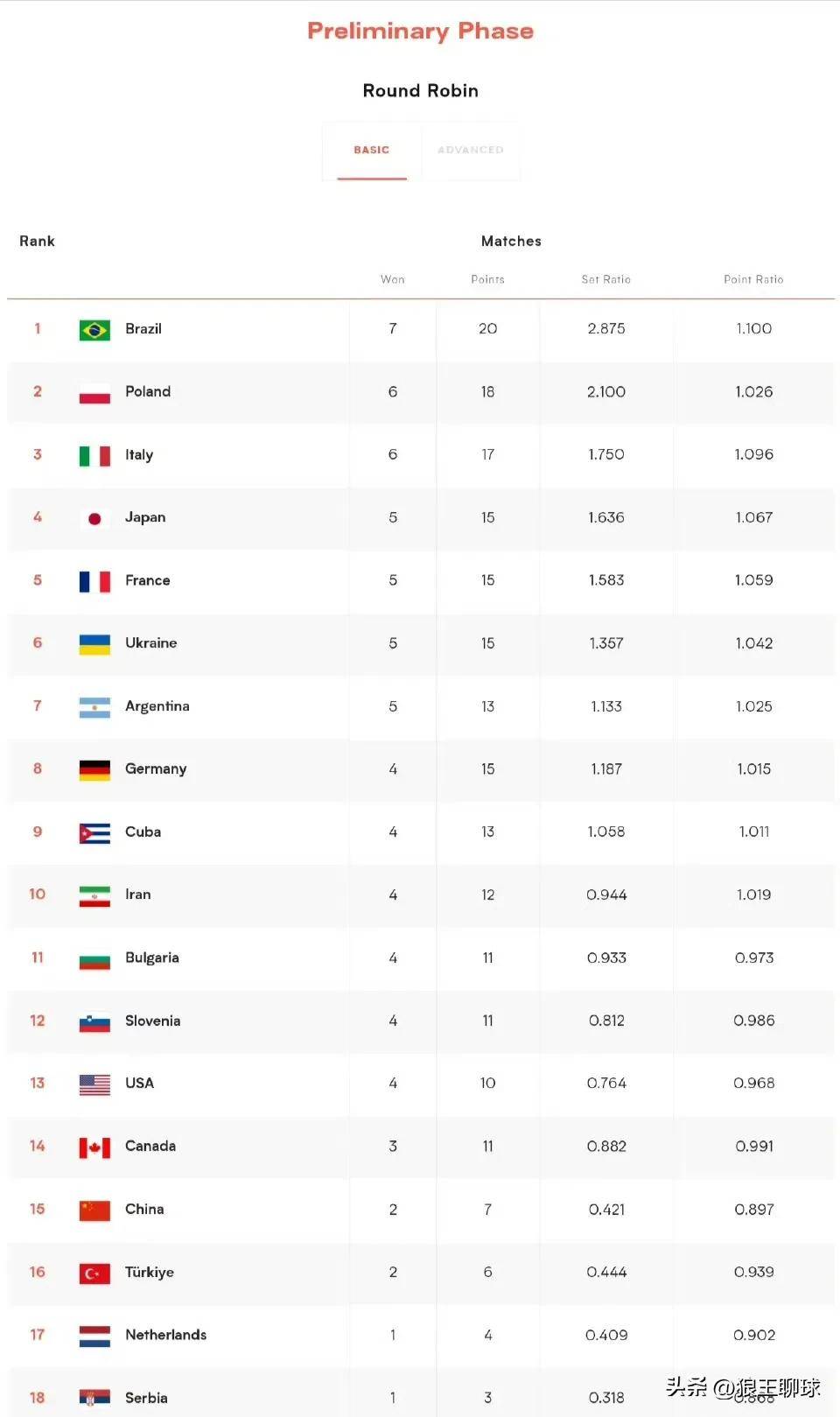
Task: Sort by the Set Ratio column header
Action: point(606,279)
